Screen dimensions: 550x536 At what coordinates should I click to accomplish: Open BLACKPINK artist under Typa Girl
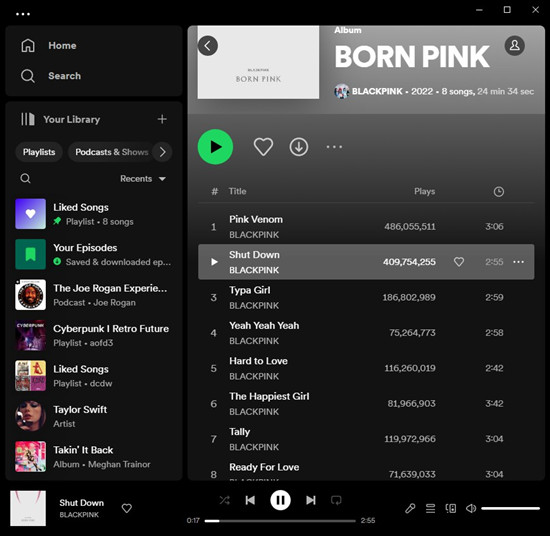tap(254, 306)
